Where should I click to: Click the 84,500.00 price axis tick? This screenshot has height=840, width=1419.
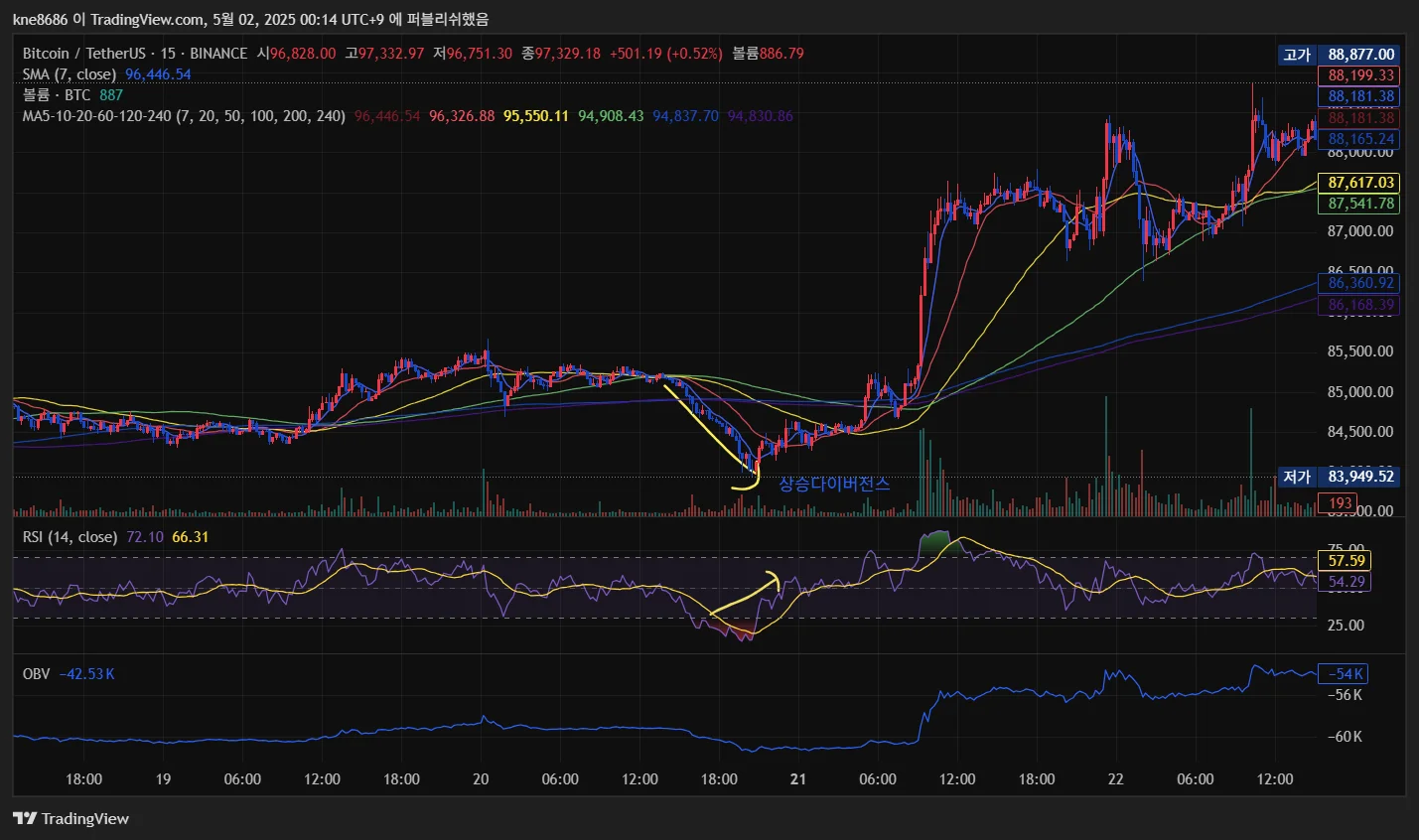1360,432
